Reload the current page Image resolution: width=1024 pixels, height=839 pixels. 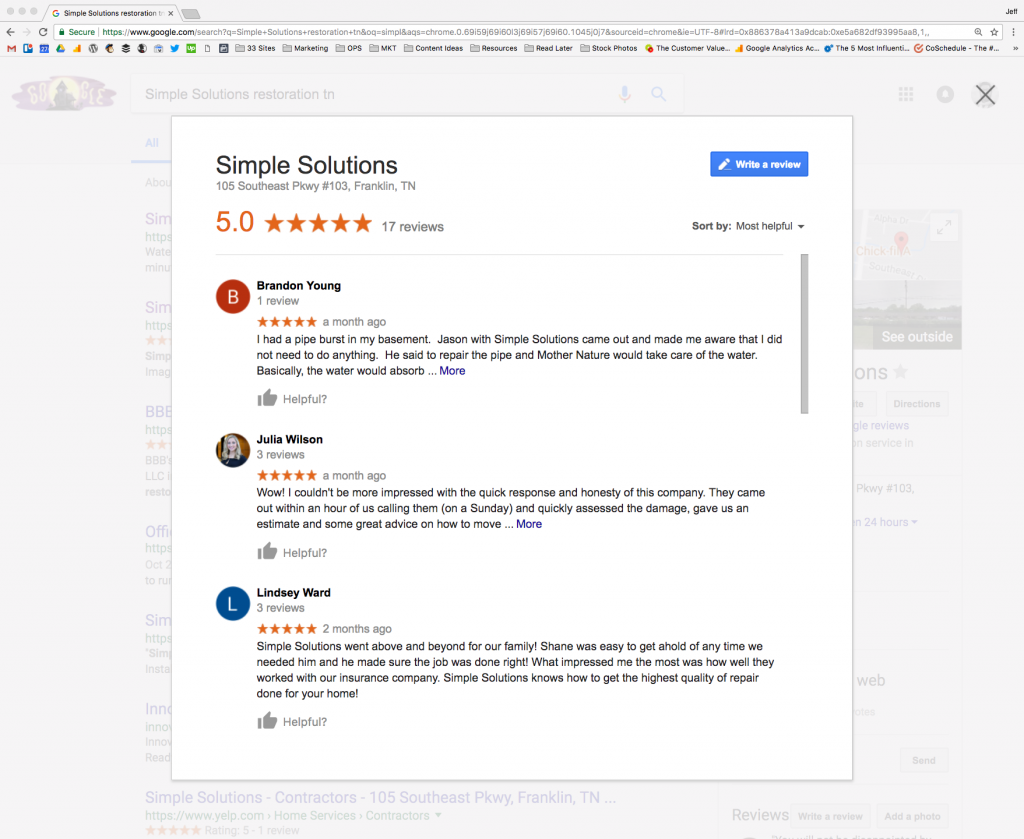pos(43,32)
